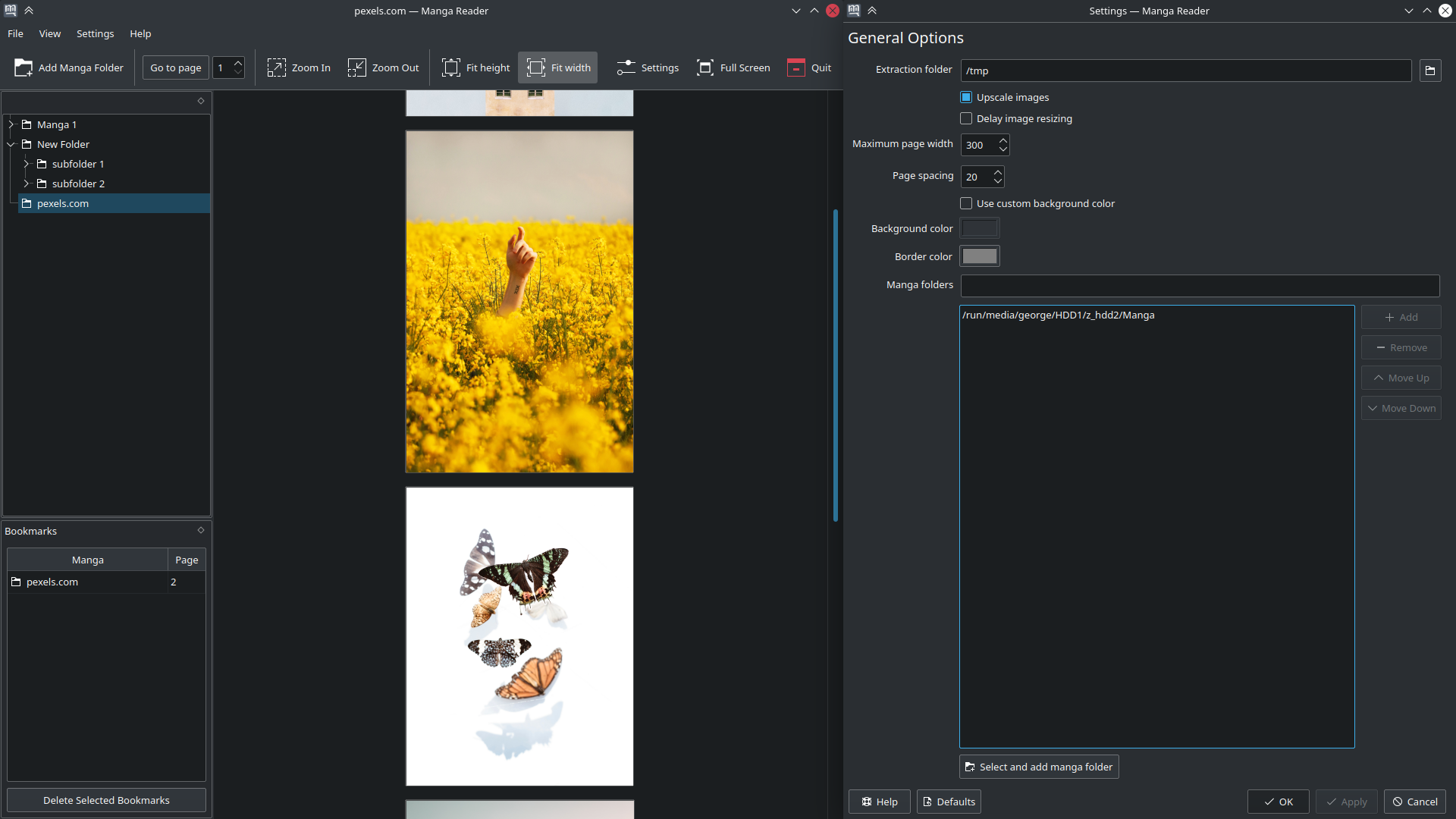Open the View menu
Viewport: 1456px width, 819px height.
50,34
